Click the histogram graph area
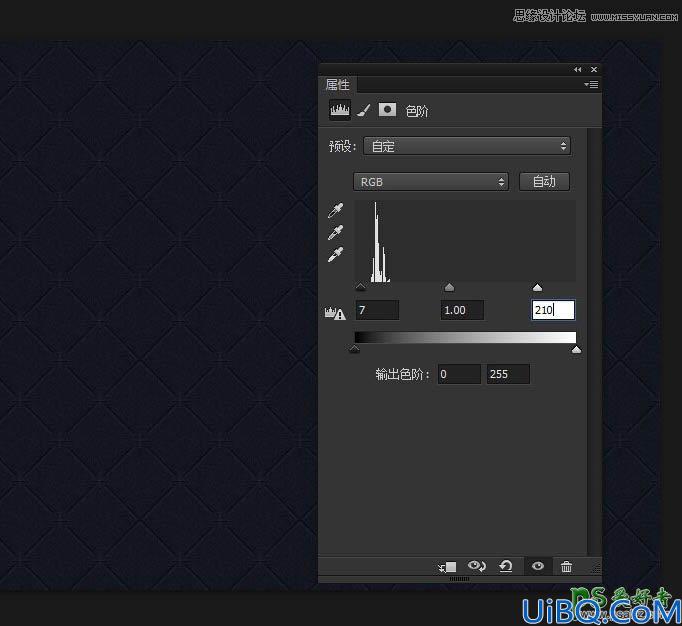 (465, 241)
